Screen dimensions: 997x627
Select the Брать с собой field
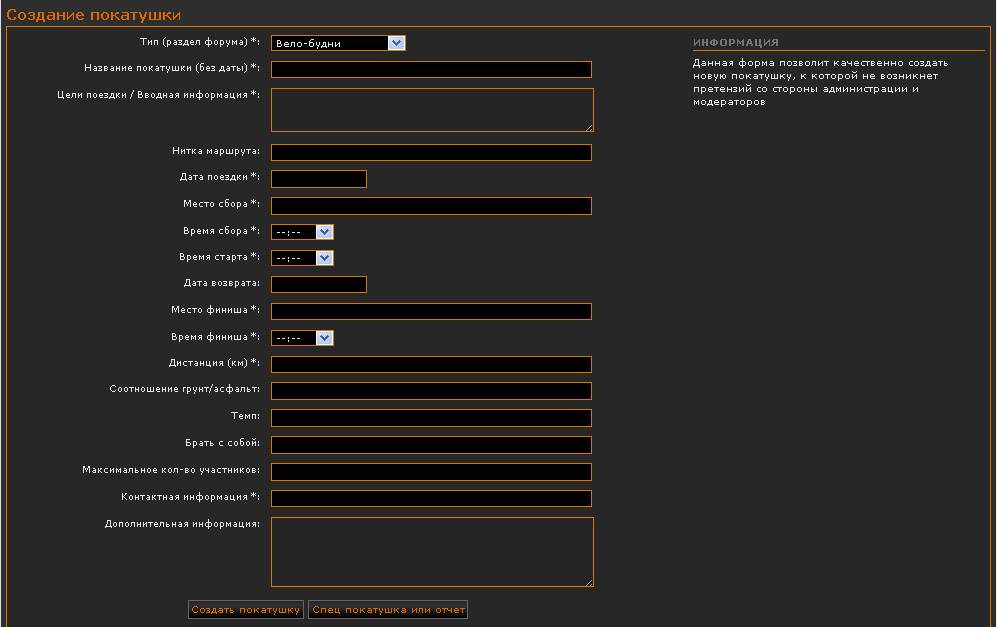431,445
